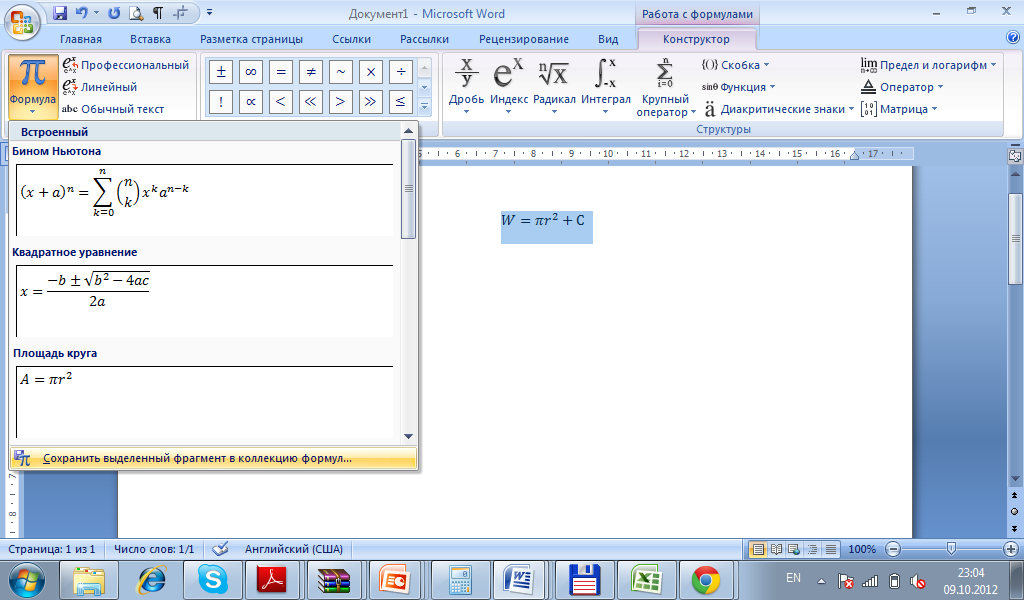Image resolution: width=1024 pixels, height=600 pixels.
Task: Expand the symbols gallery More arrow
Action: point(424,106)
